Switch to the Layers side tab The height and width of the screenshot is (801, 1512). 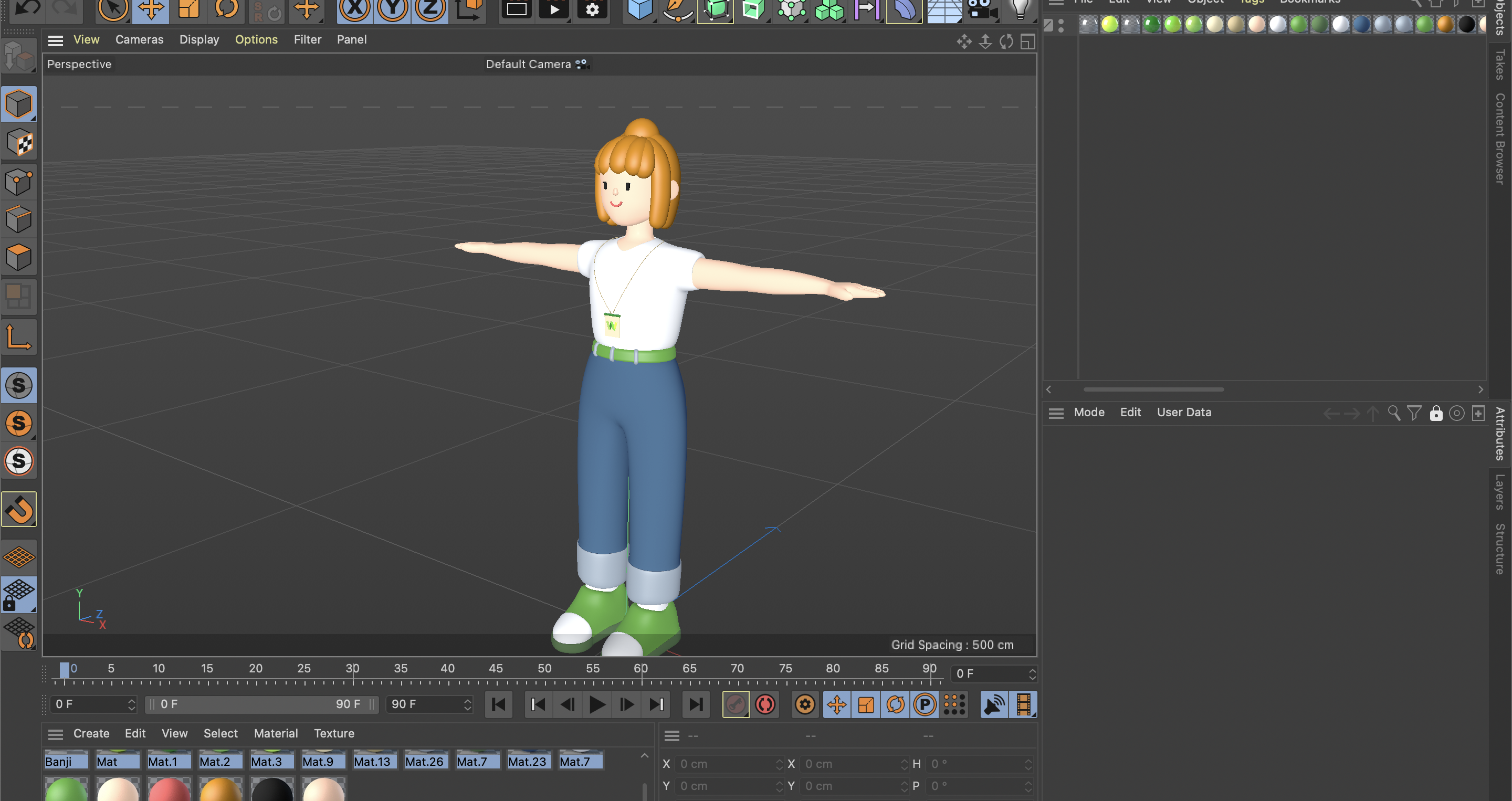click(x=1500, y=492)
